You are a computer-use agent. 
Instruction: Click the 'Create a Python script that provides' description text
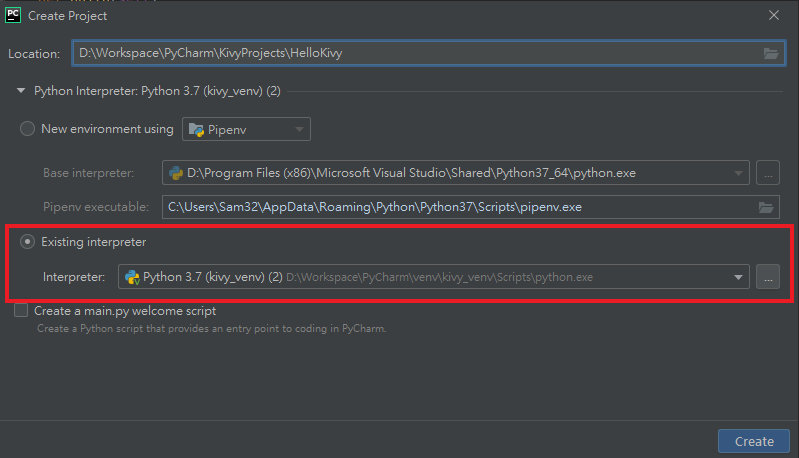[x=211, y=329]
